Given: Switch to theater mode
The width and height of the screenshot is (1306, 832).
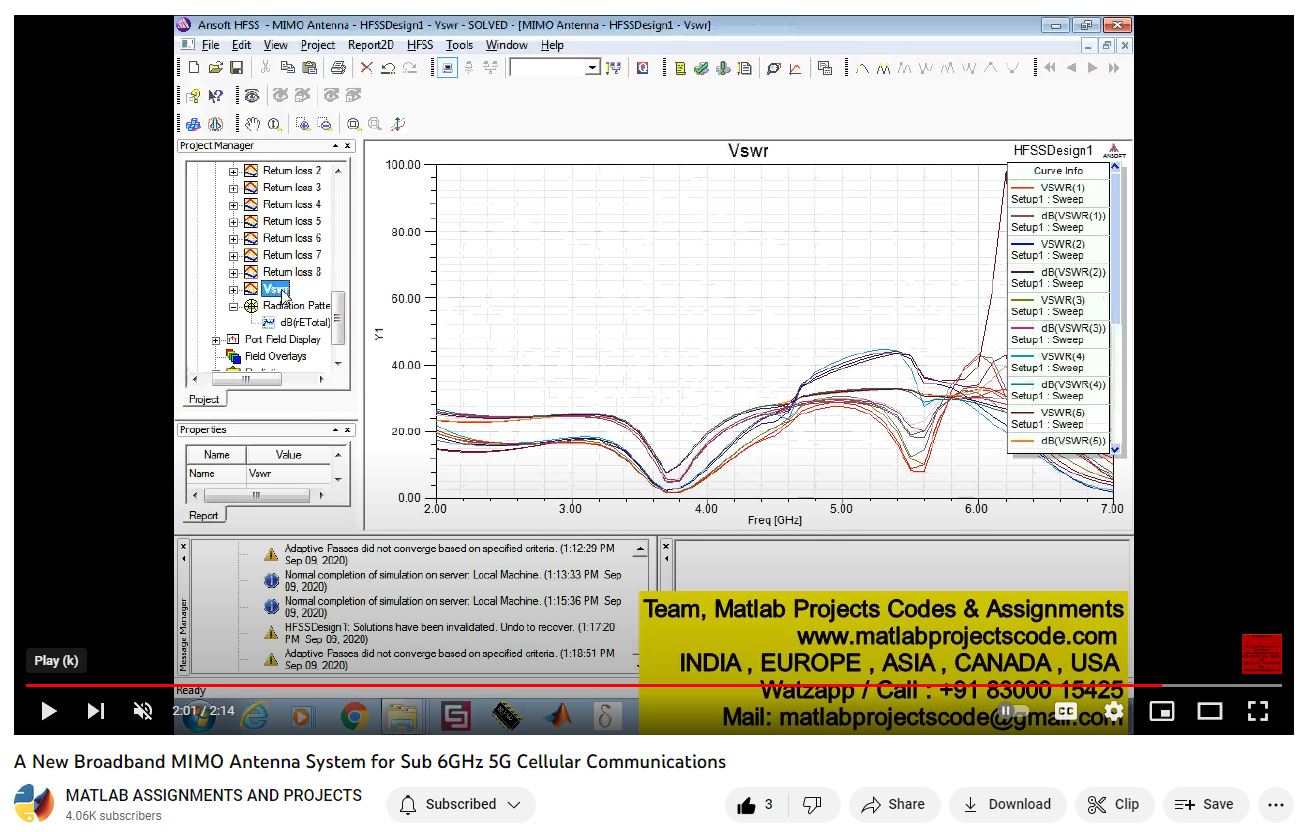Looking at the screenshot, I should click(1210, 711).
